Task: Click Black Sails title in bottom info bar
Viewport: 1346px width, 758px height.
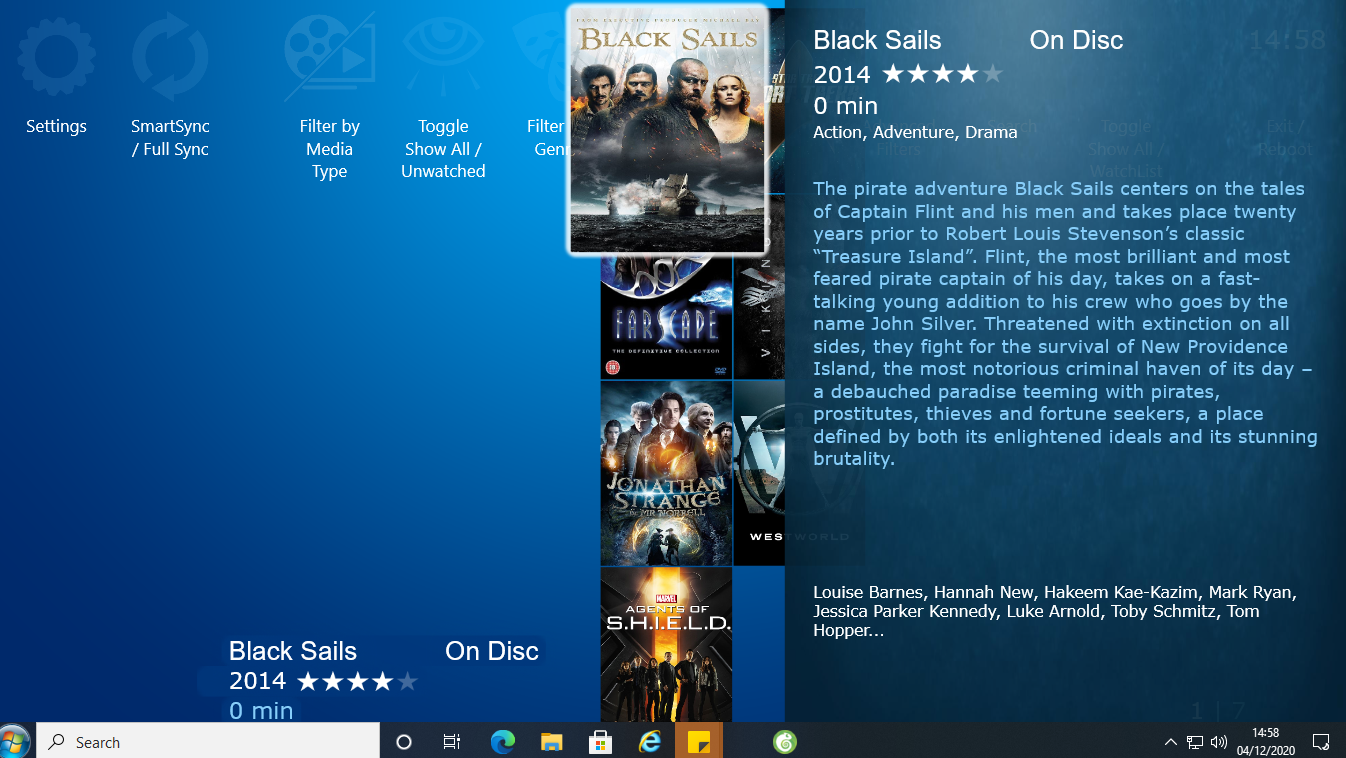Action: point(293,651)
